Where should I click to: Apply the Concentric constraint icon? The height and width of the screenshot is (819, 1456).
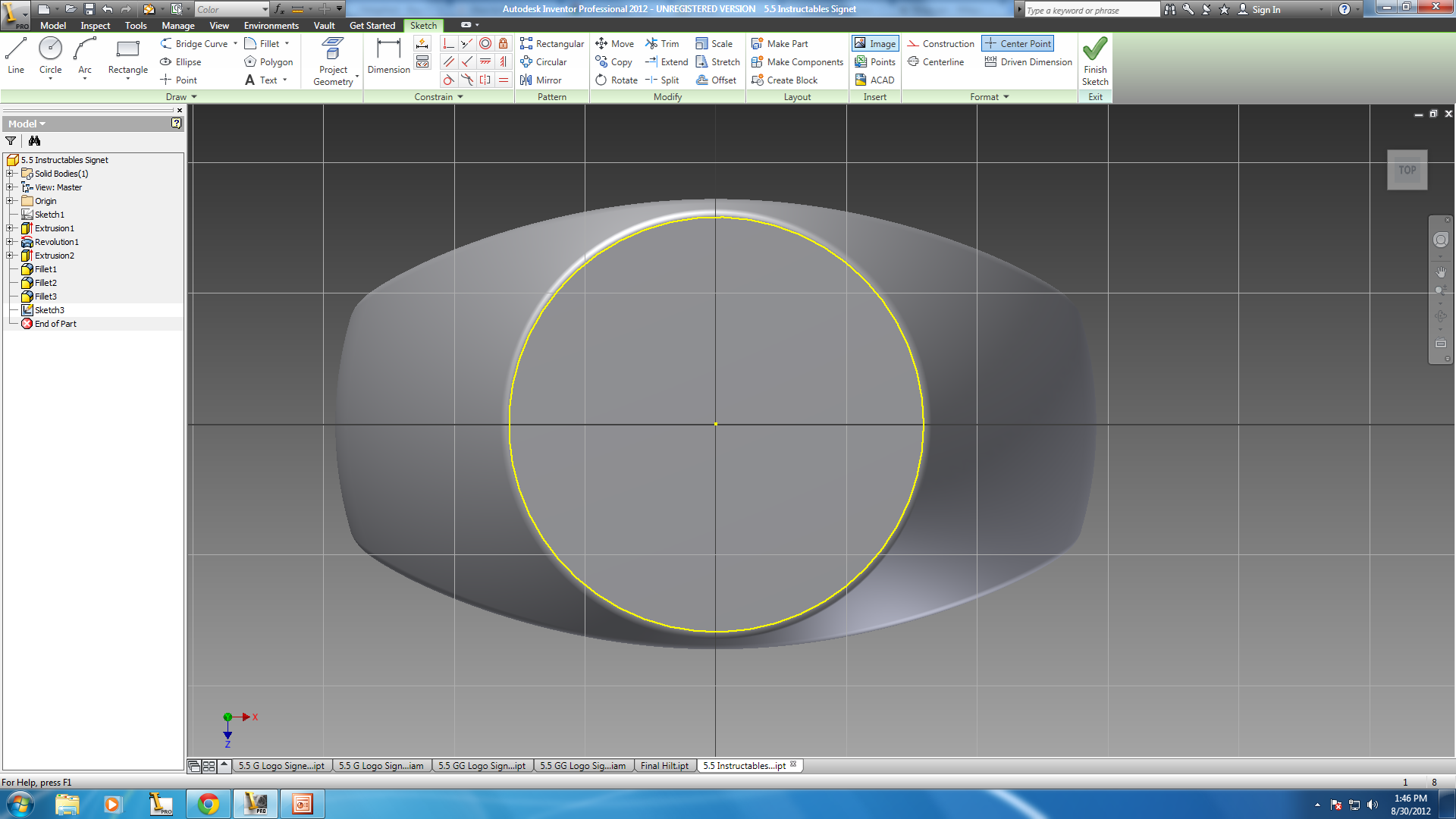click(x=485, y=44)
